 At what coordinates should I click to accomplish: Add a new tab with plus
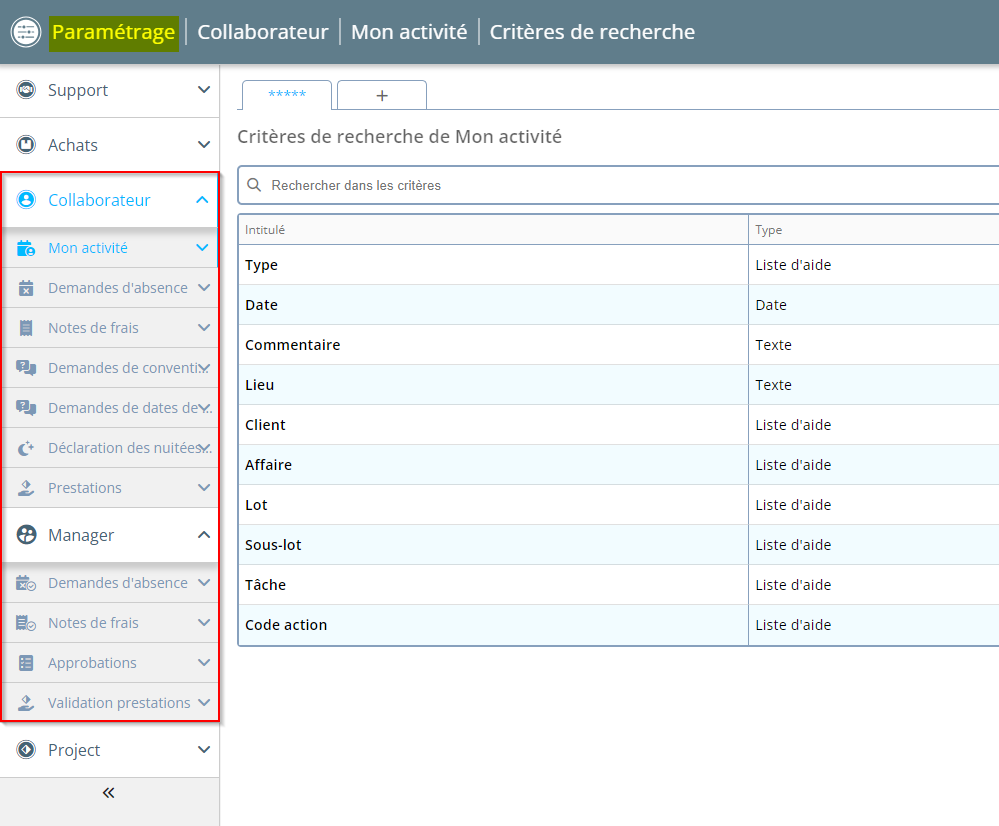pyautogui.click(x=382, y=95)
